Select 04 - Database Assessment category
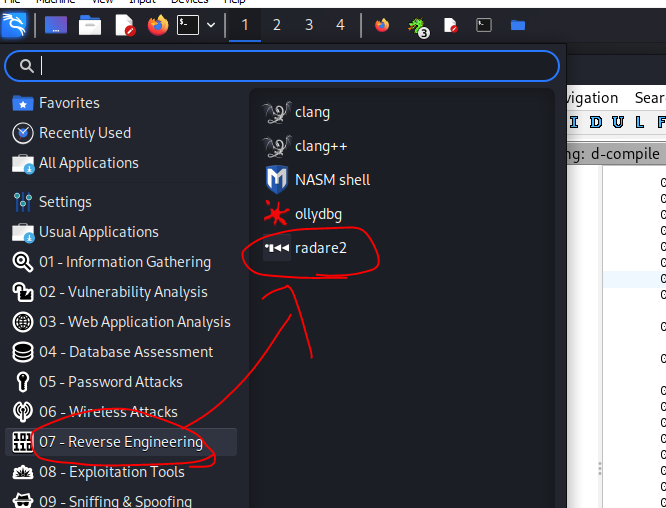 pyautogui.click(x=121, y=352)
